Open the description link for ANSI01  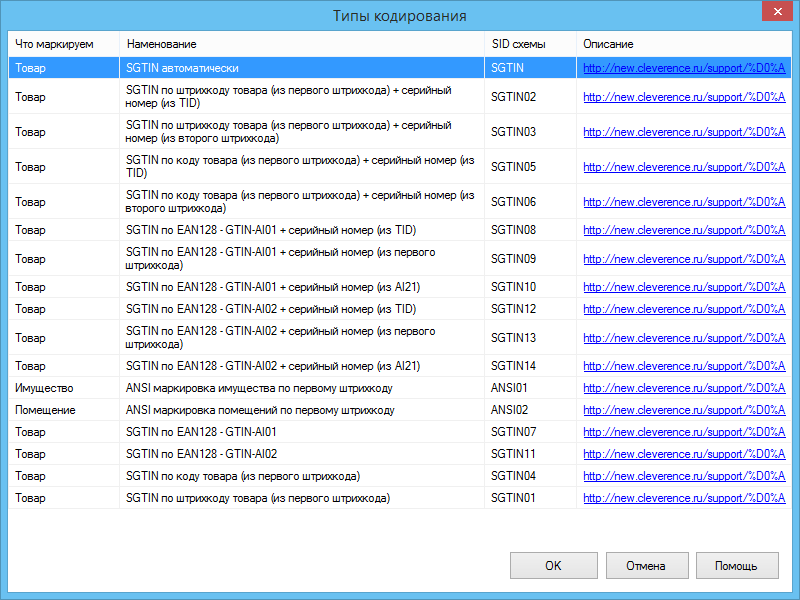[x=684, y=388]
